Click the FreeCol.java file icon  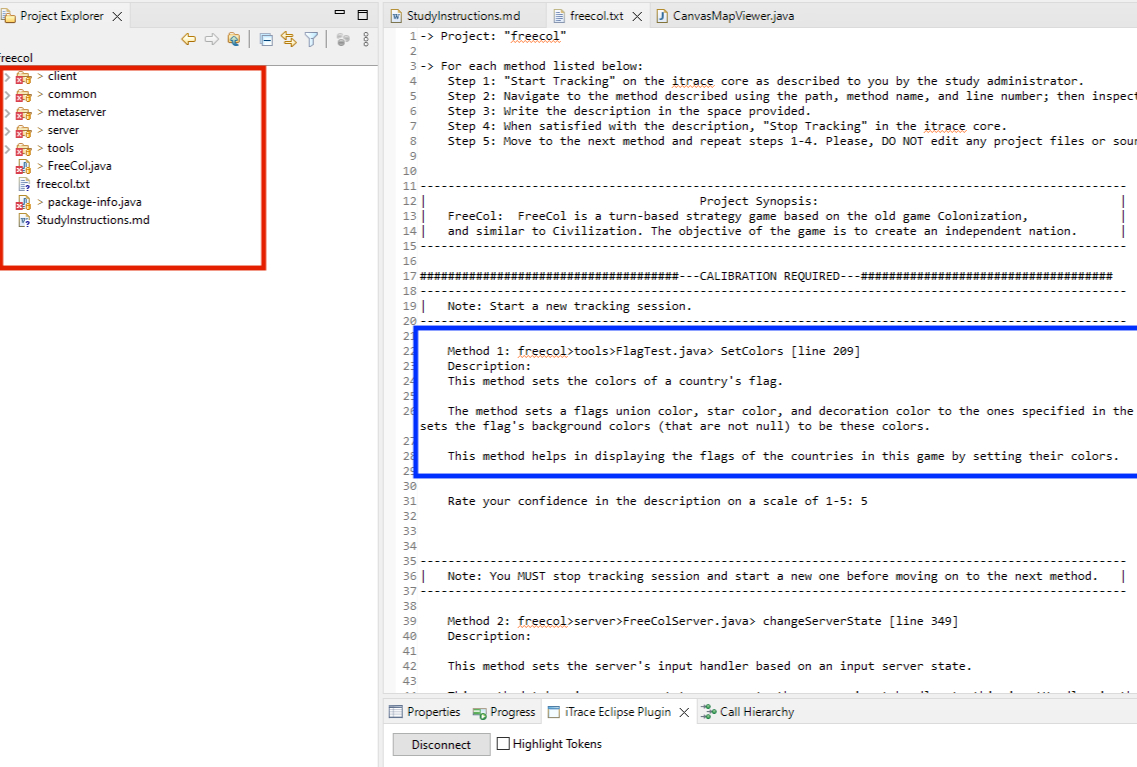(x=23, y=167)
